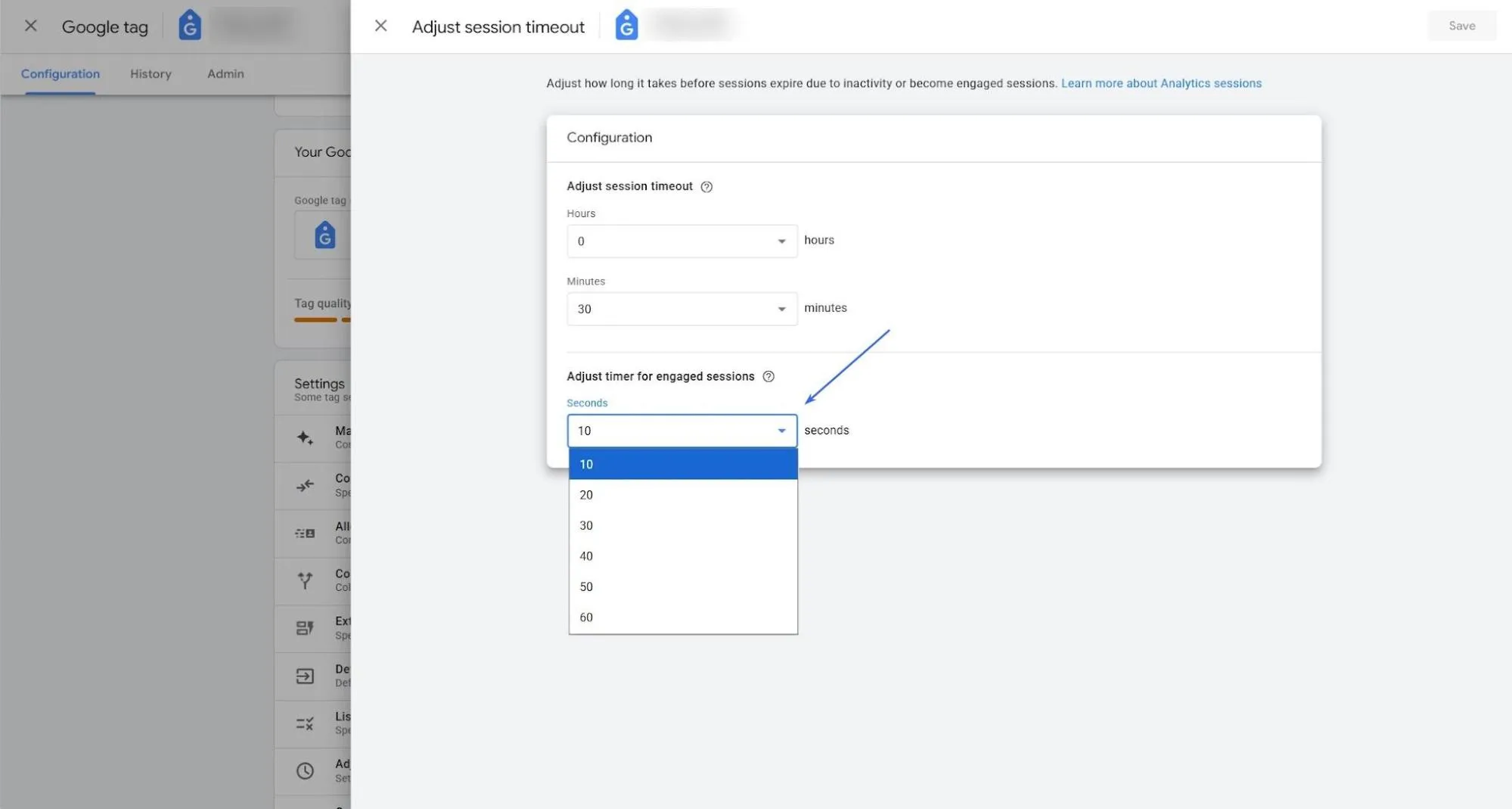Open the Hours dropdown
1512x809 pixels.
681,241
